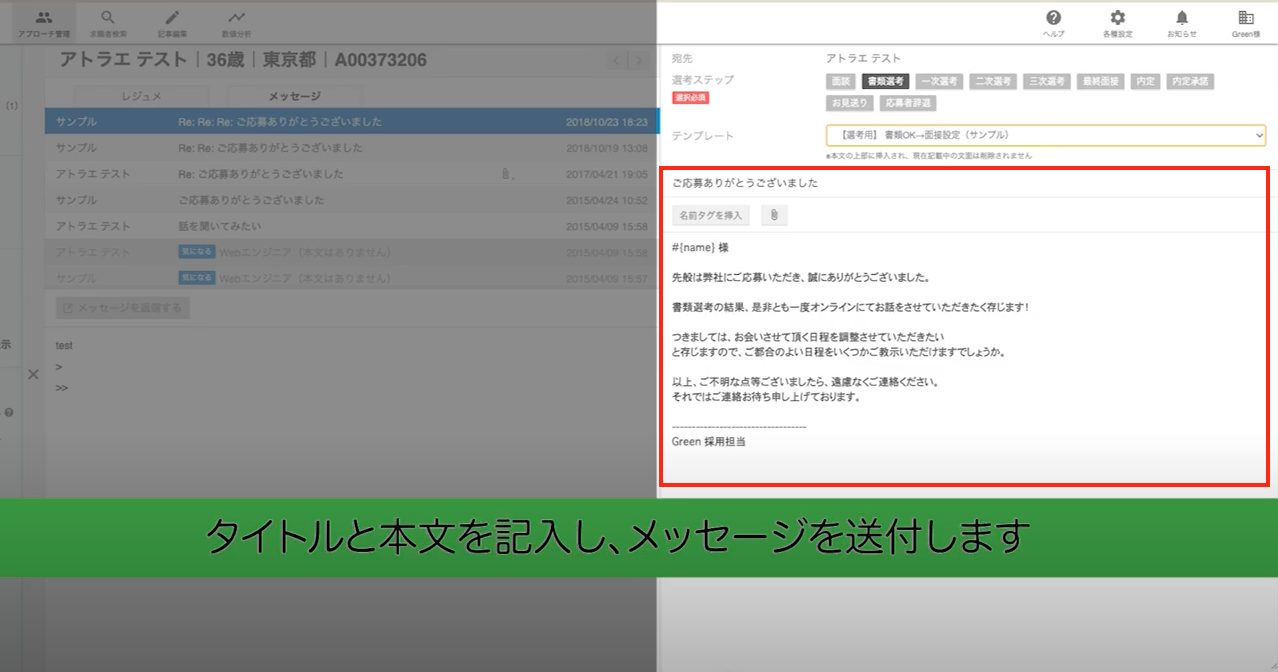Open message dated 2017/04/21 19:05
Image resolution: width=1278 pixels, height=672 pixels.
tap(351, 174)
